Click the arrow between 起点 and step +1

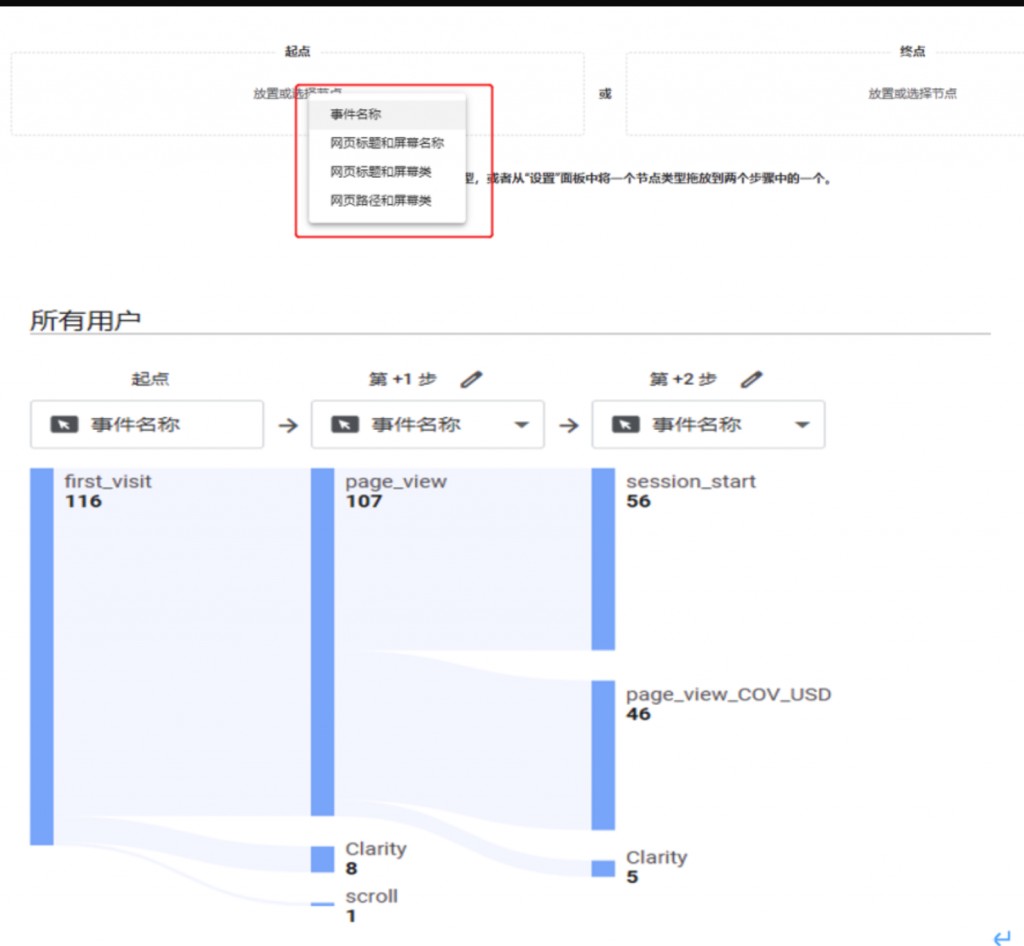(x=288, y=425)
